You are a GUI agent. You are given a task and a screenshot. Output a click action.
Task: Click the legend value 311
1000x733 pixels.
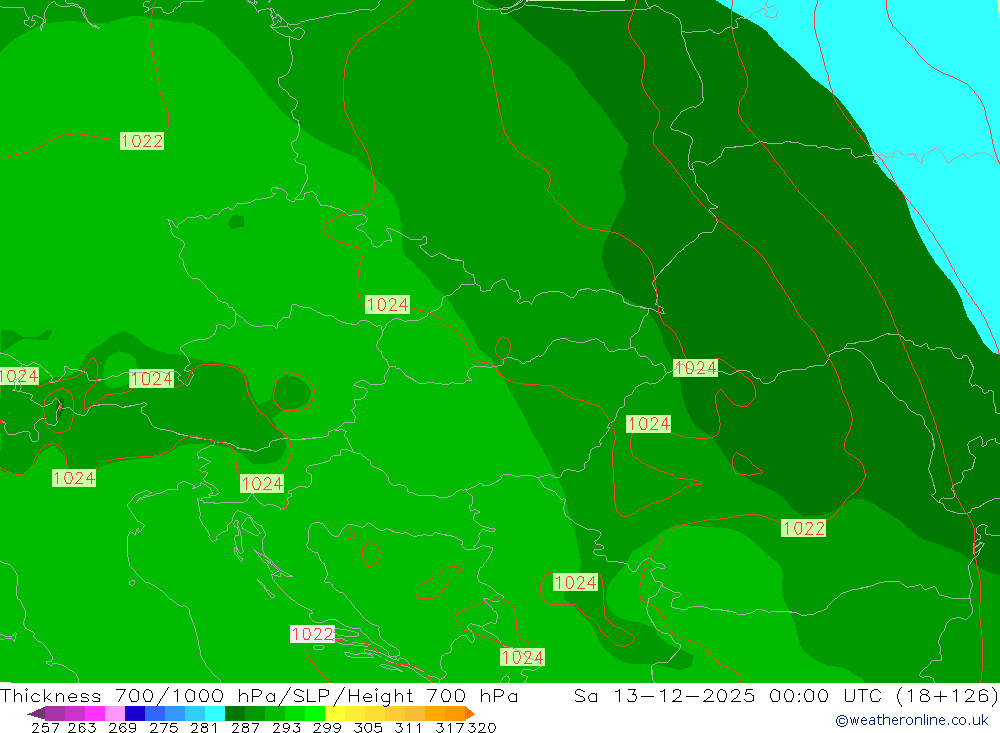coord(408,728)
